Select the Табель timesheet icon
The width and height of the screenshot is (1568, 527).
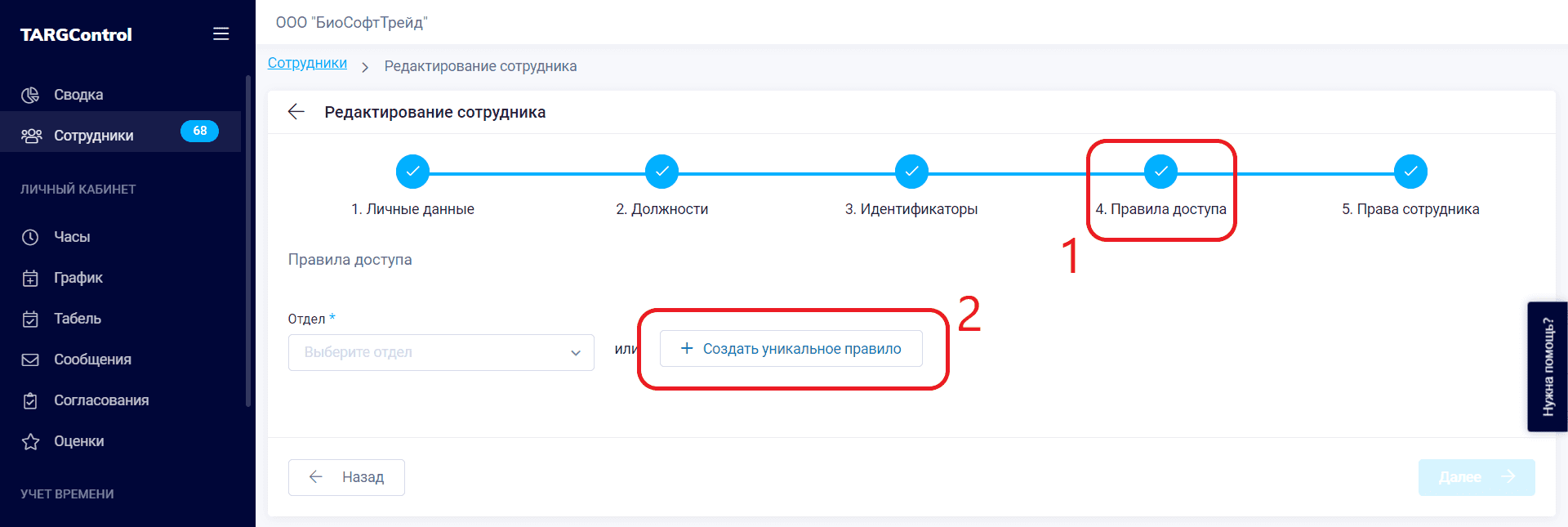[30, 319]
